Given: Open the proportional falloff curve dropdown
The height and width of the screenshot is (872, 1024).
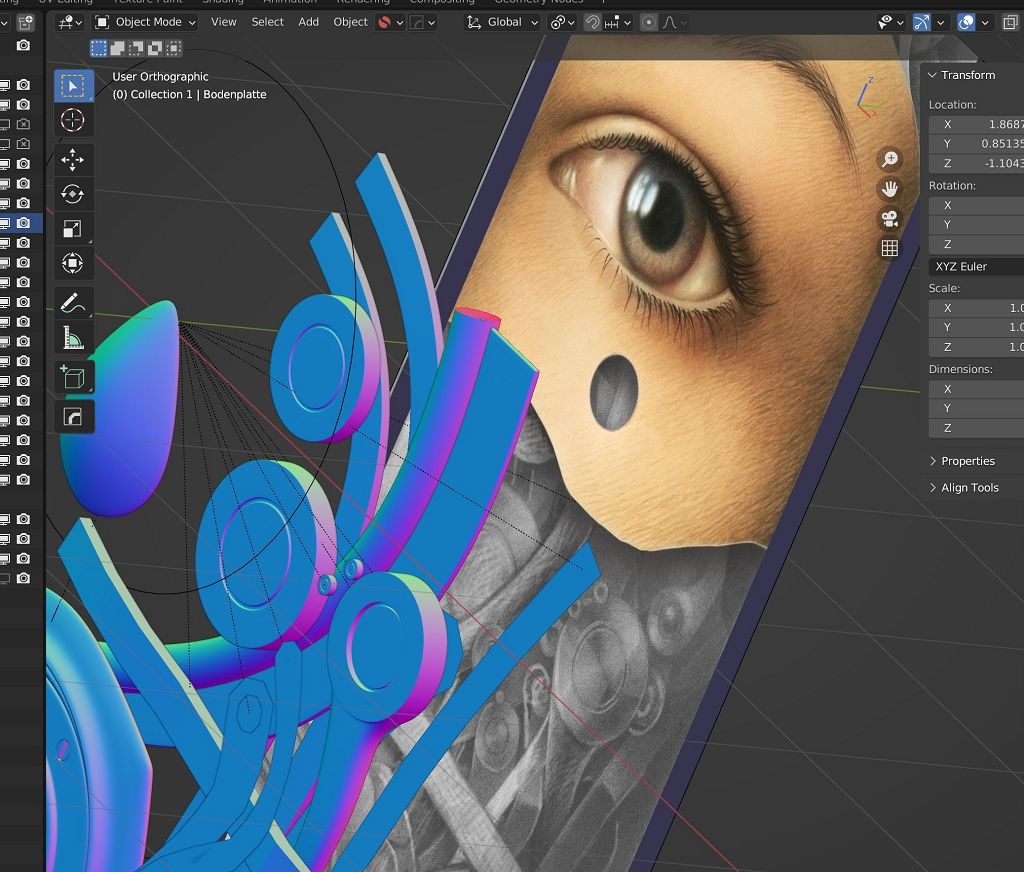Looking at the screenshot, I should (674, 23).
